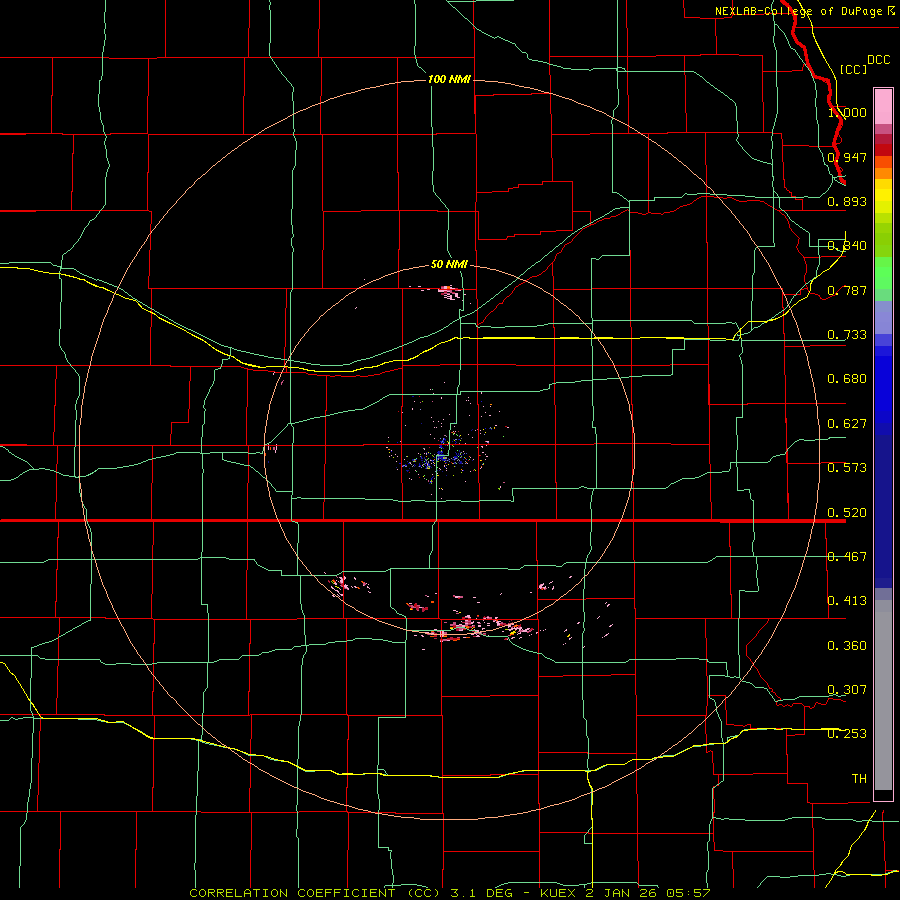
Task: Pick the red segment of the color bar
Action: [883, 150]
